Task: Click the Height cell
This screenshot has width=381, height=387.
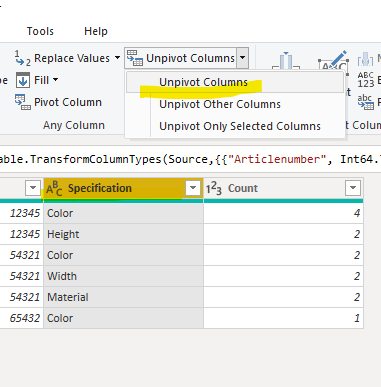Action: (x=123, y=234)
